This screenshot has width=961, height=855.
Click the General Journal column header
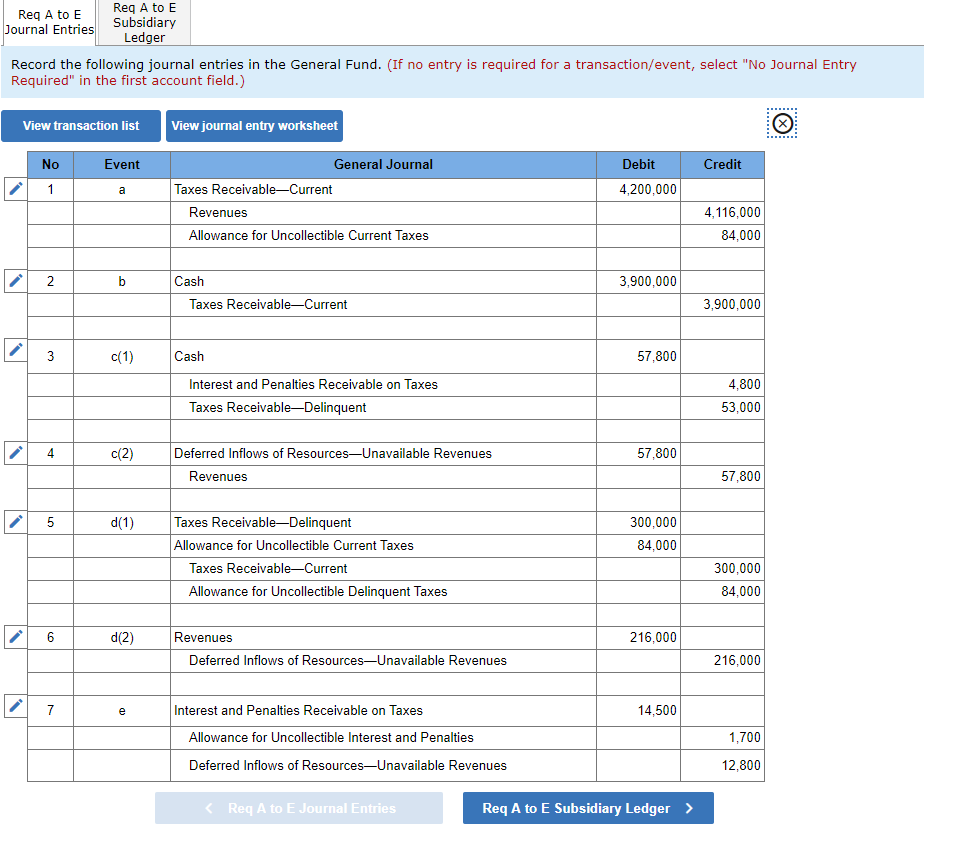(x=383, y=164)
